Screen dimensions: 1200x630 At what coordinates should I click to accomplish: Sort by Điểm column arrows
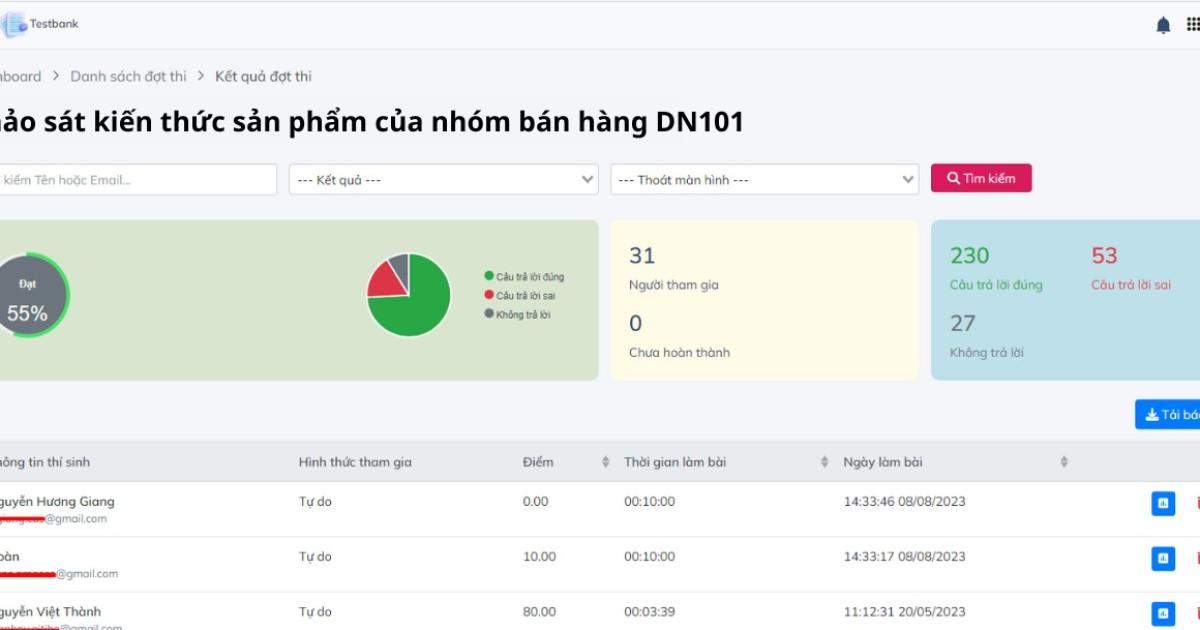coord(605,462)
